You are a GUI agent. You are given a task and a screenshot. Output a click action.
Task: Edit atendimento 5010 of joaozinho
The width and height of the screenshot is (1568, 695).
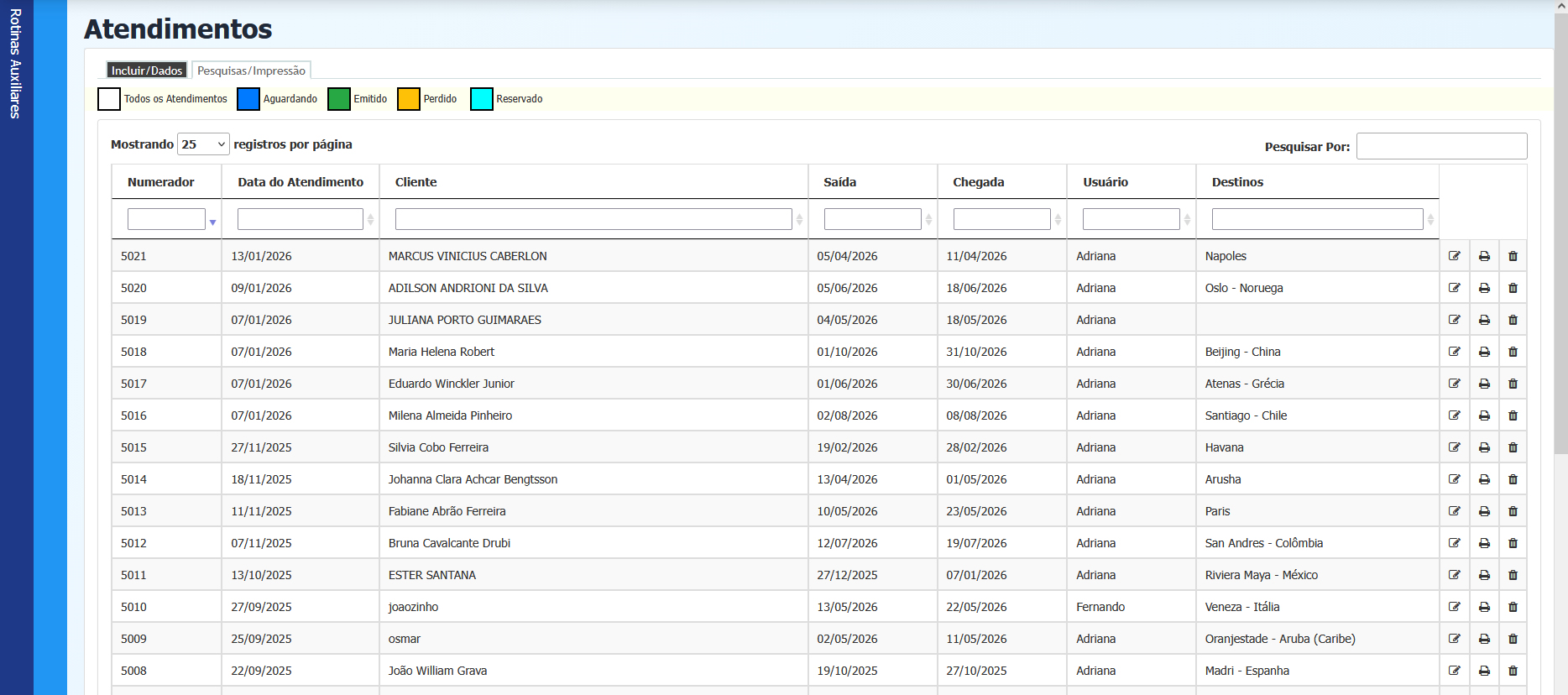(x=1454, y=607)
